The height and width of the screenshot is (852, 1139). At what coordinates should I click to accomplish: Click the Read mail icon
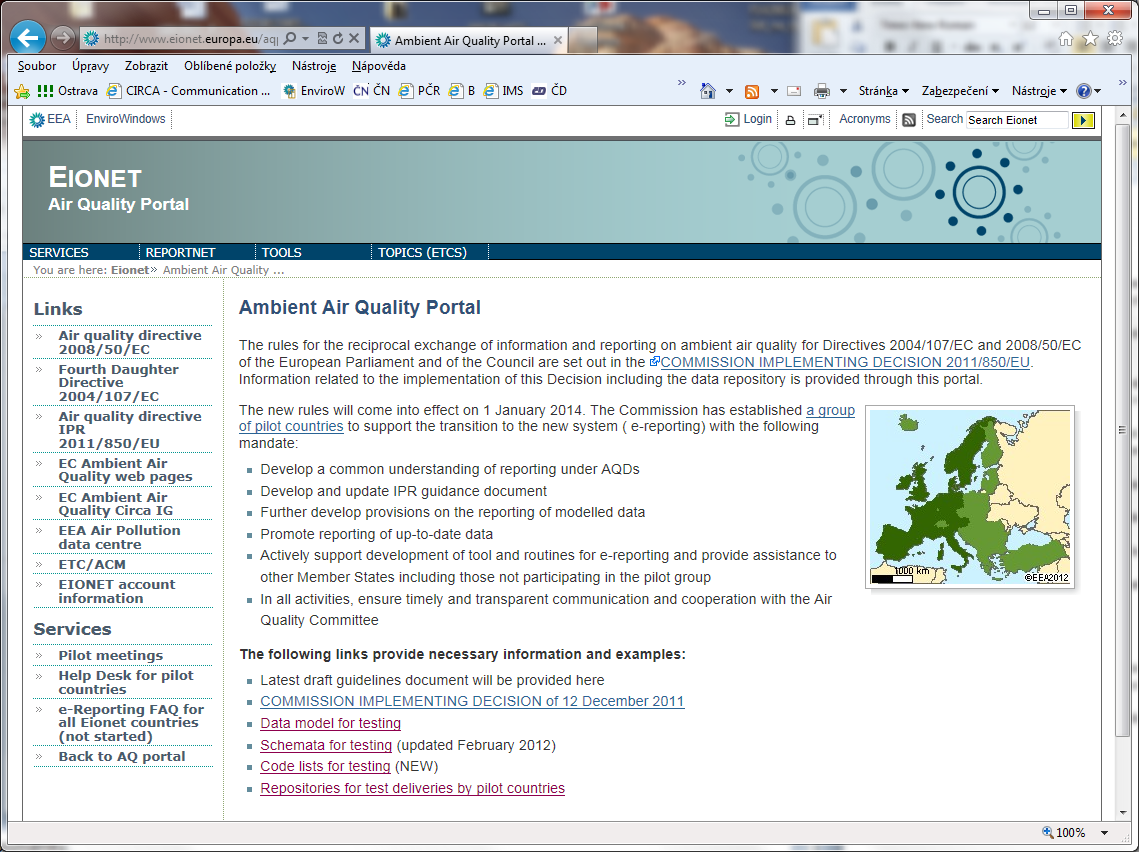point(794,92)
